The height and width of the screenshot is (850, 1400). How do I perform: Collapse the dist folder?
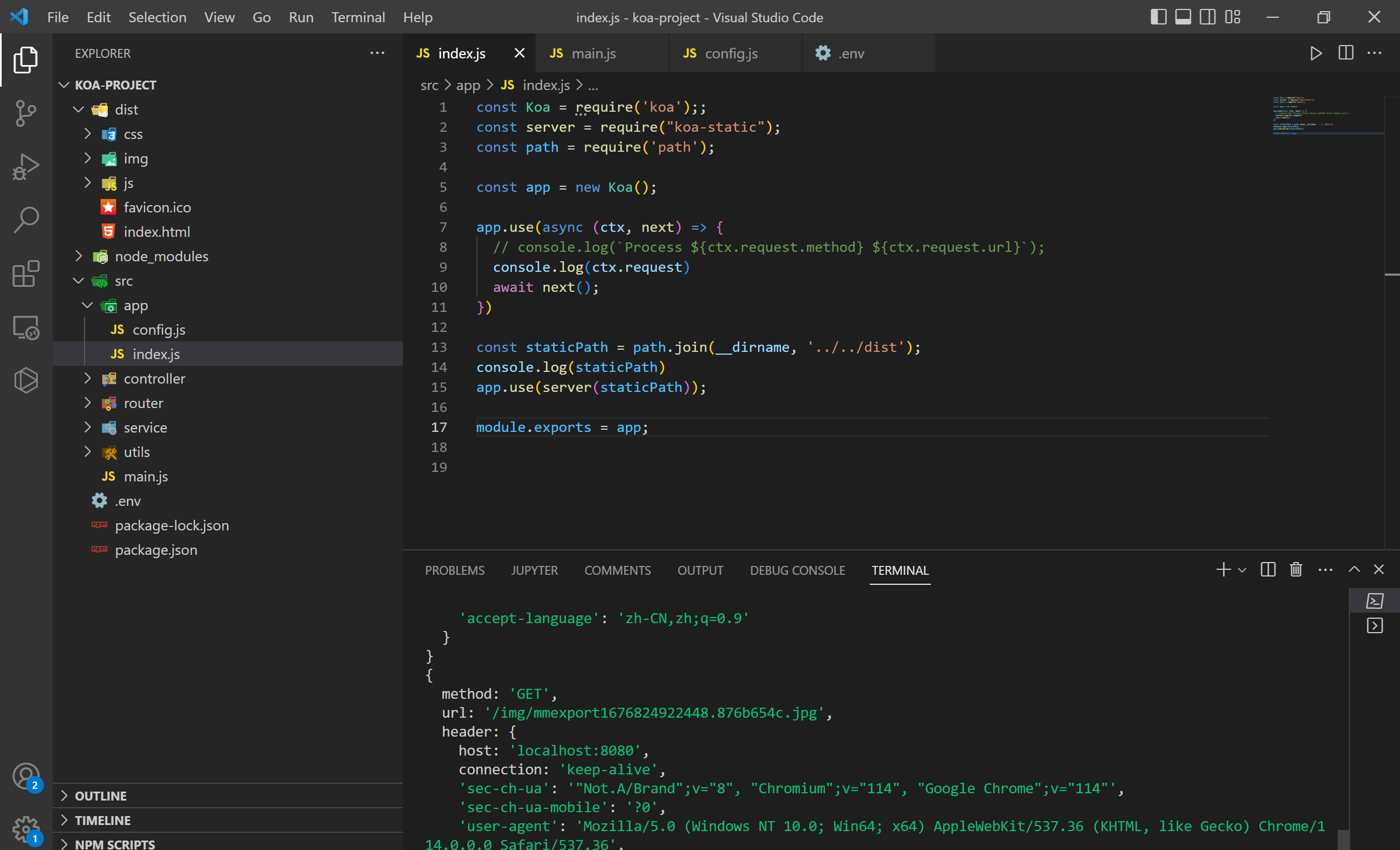point(78,109)
